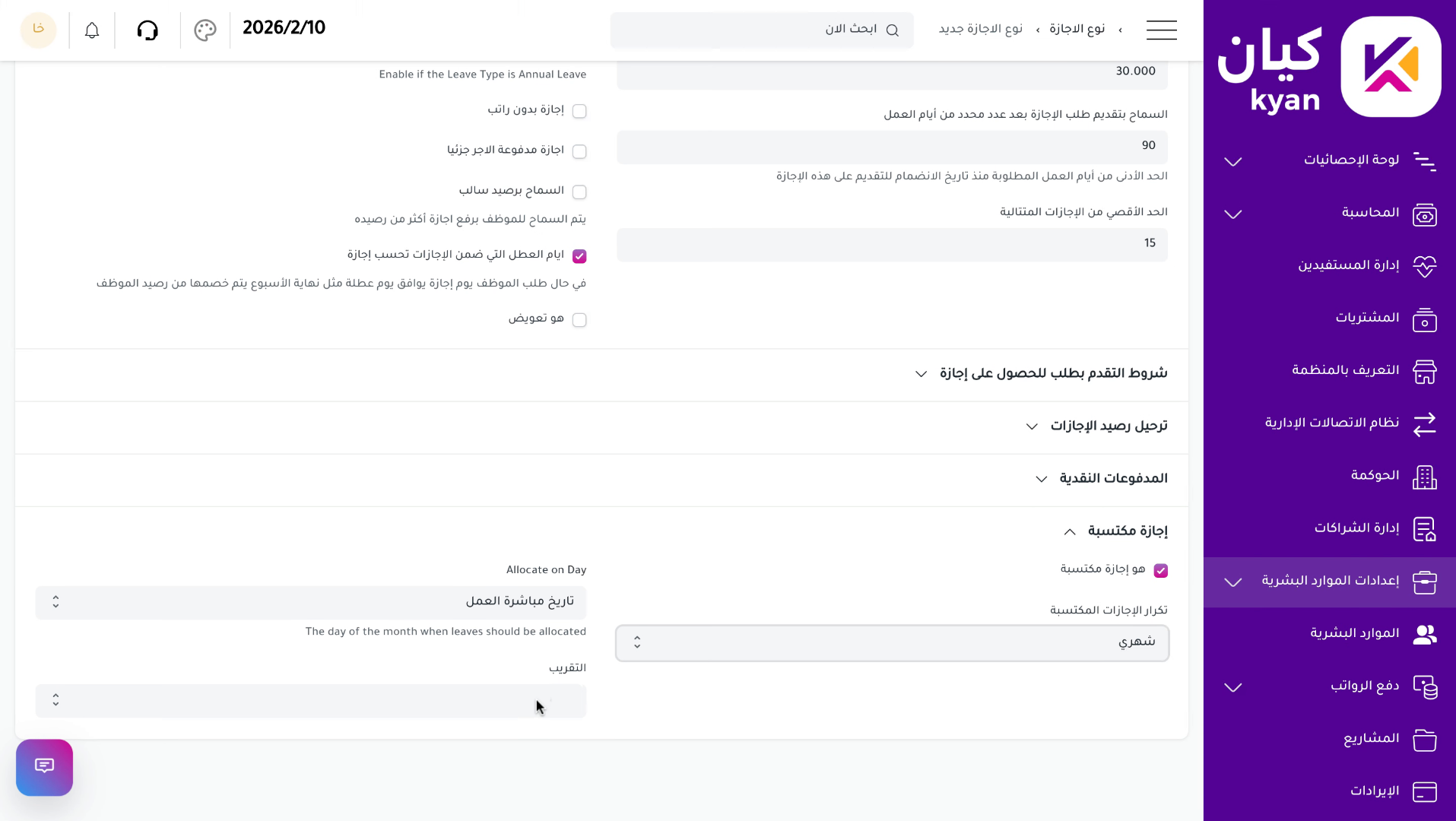Enable the إجازة بدون راتب checkbox

pos(579,111)
